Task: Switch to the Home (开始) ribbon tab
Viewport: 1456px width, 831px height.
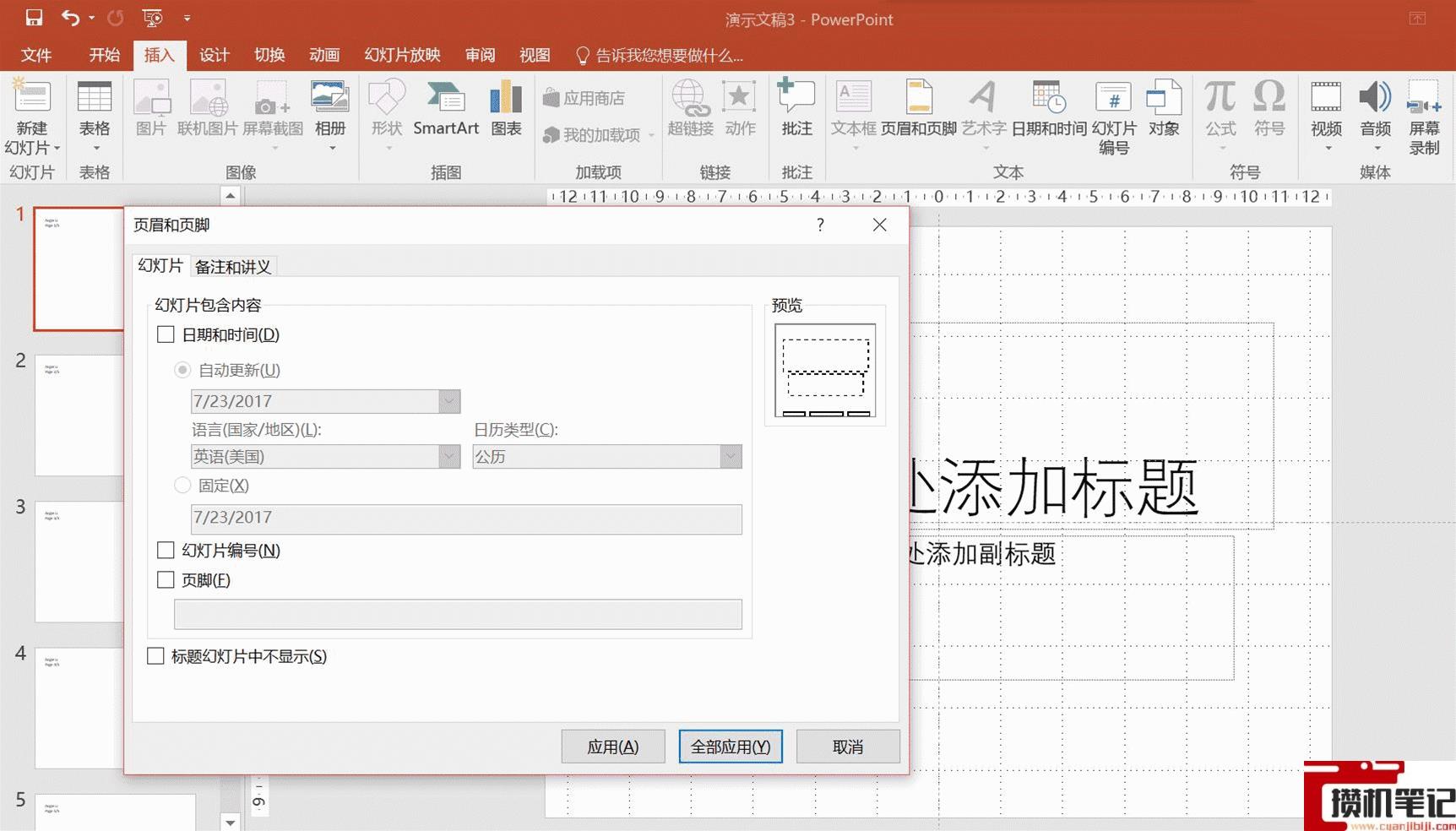Action: [105, 55]
